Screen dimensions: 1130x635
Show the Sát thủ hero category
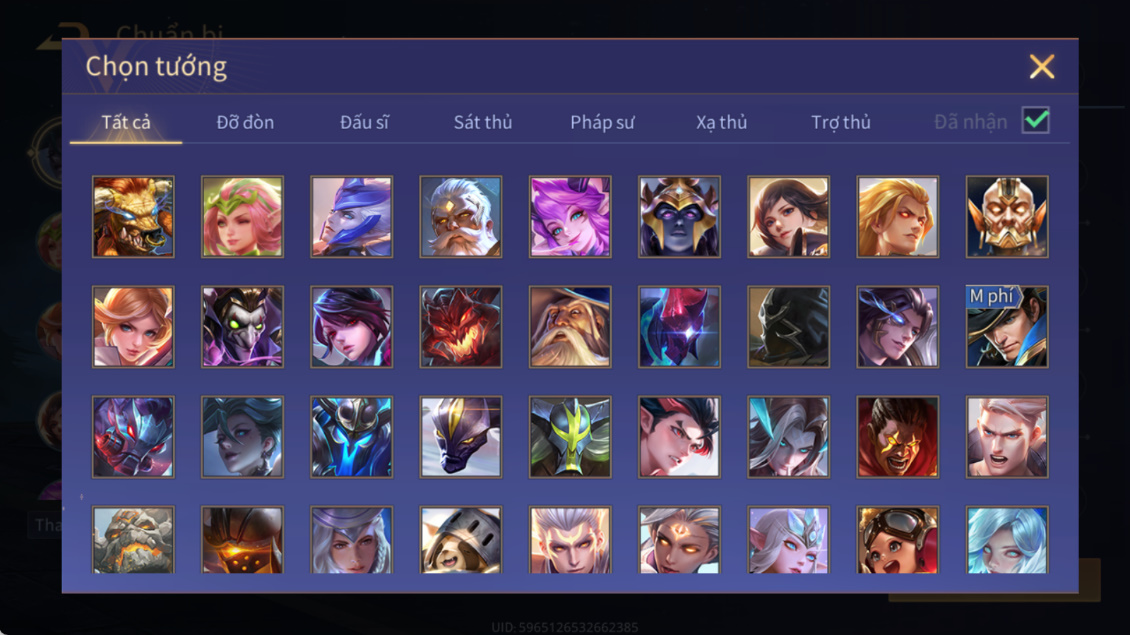(x=483, y=122)
